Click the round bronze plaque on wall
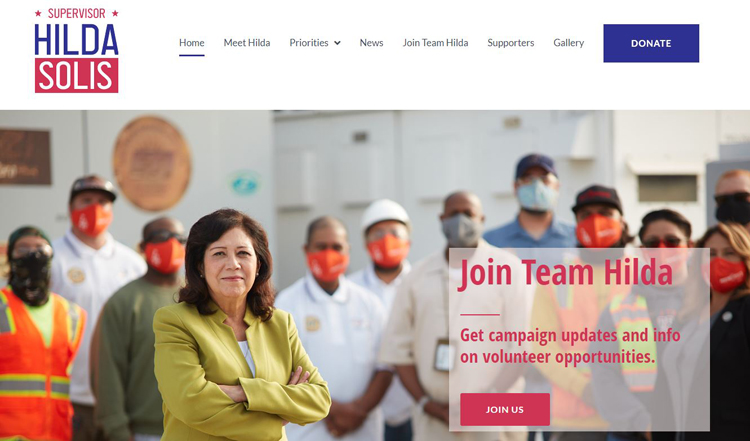This screenshot has height=441, width=750. [152, 163]
